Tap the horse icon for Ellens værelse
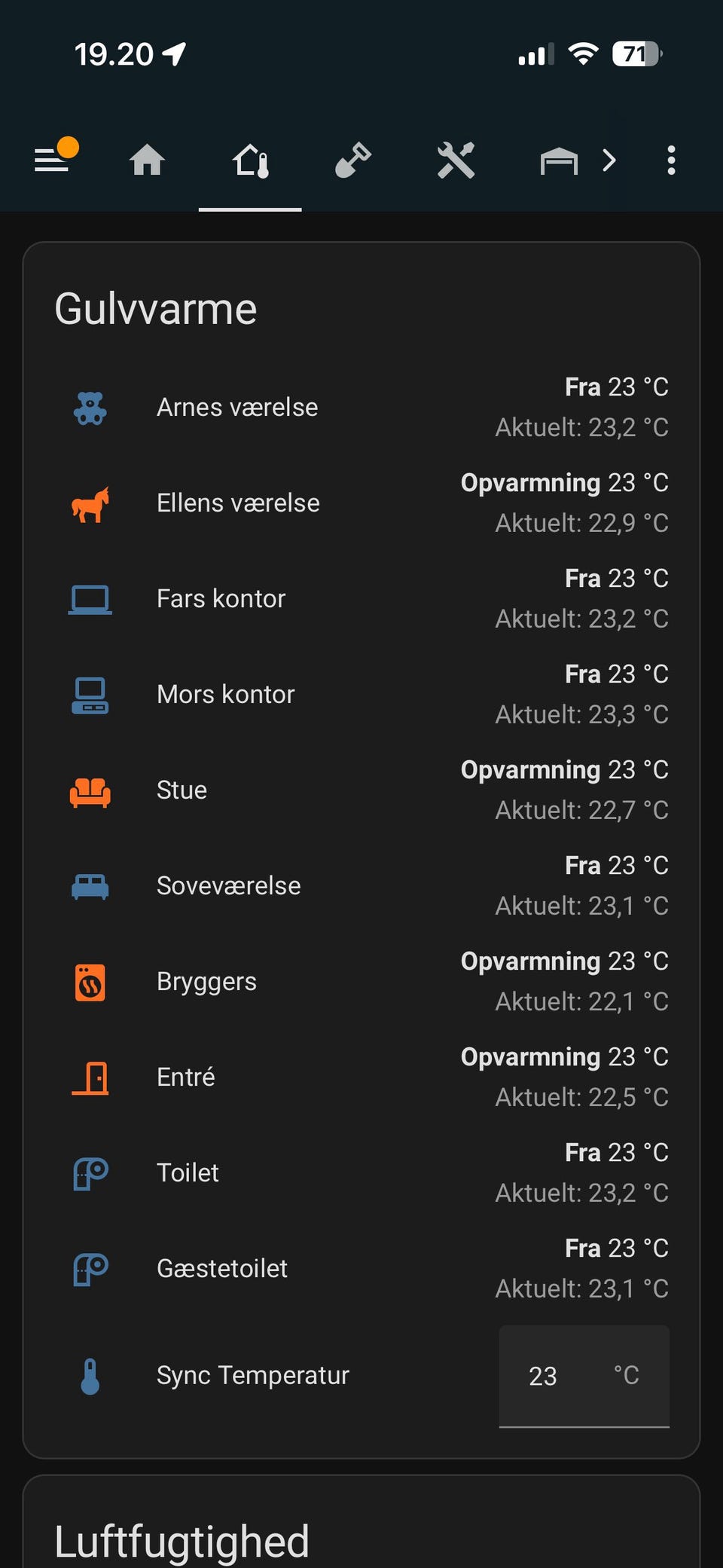723x1568 pixels. coord(90,503)
